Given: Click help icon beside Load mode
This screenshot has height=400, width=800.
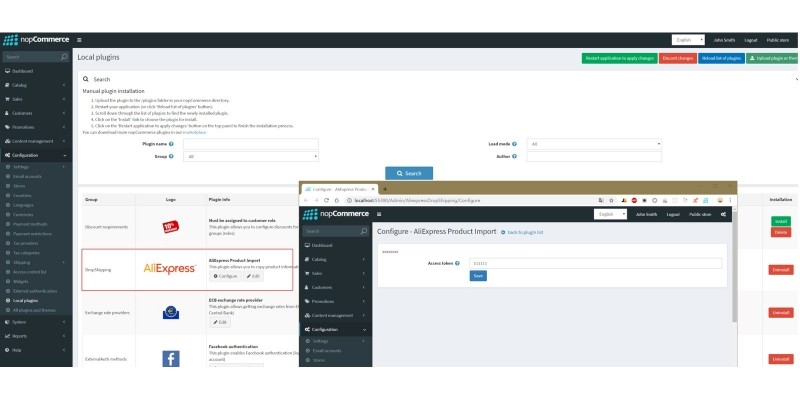Looking at the screenshot, I should point(514,144).
